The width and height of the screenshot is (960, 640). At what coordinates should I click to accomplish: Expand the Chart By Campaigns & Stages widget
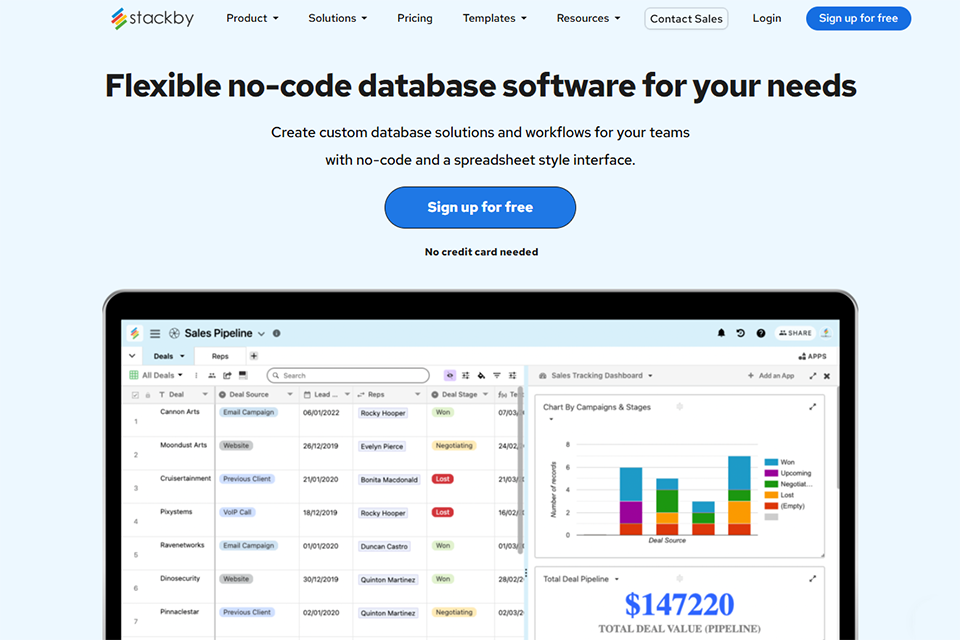(812, 407)
